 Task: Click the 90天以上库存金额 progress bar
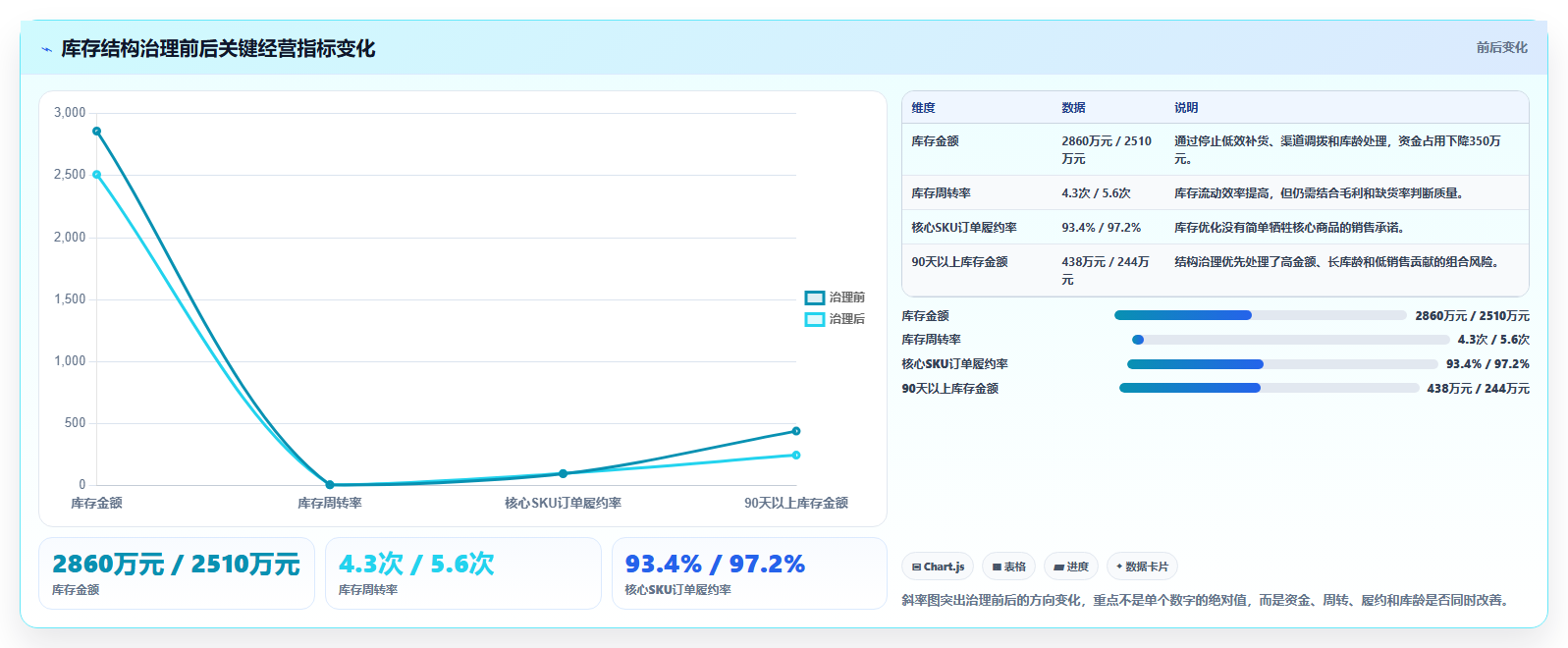(1269, 388)
